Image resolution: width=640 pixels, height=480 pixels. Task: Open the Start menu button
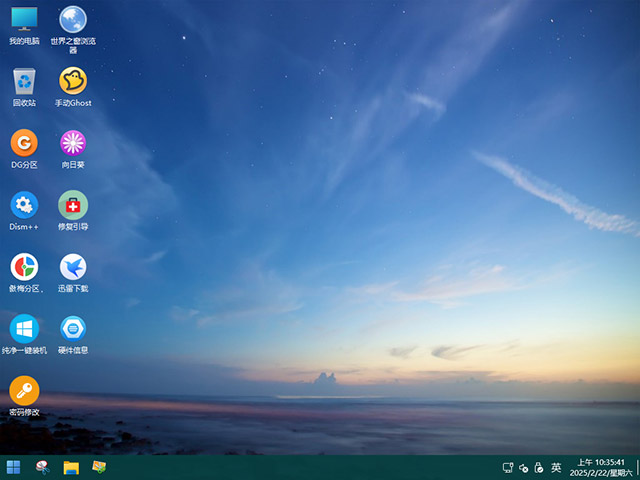(13, 468)
